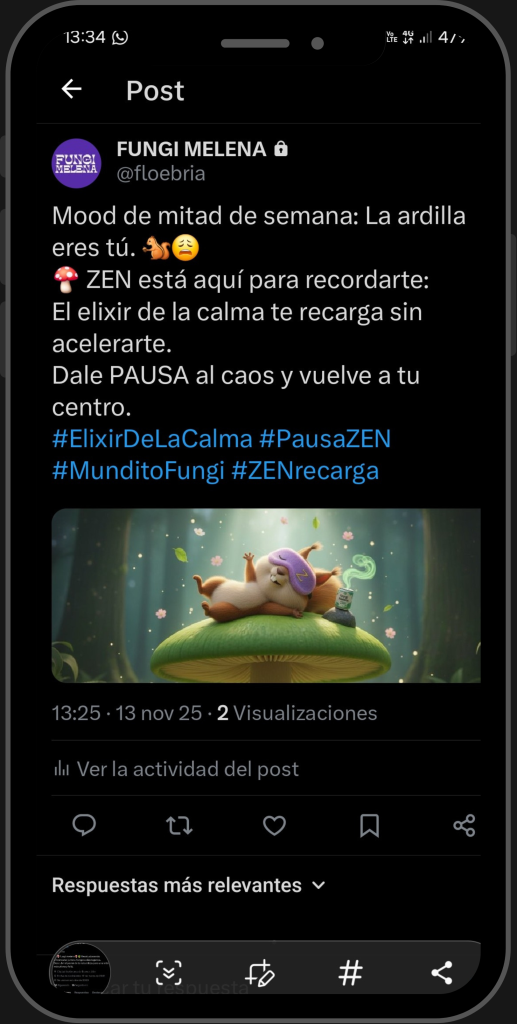View the squirrel on mushroom image
Image resolution: width=517 pixels, height=1024 pixels.
coord(266,596)
